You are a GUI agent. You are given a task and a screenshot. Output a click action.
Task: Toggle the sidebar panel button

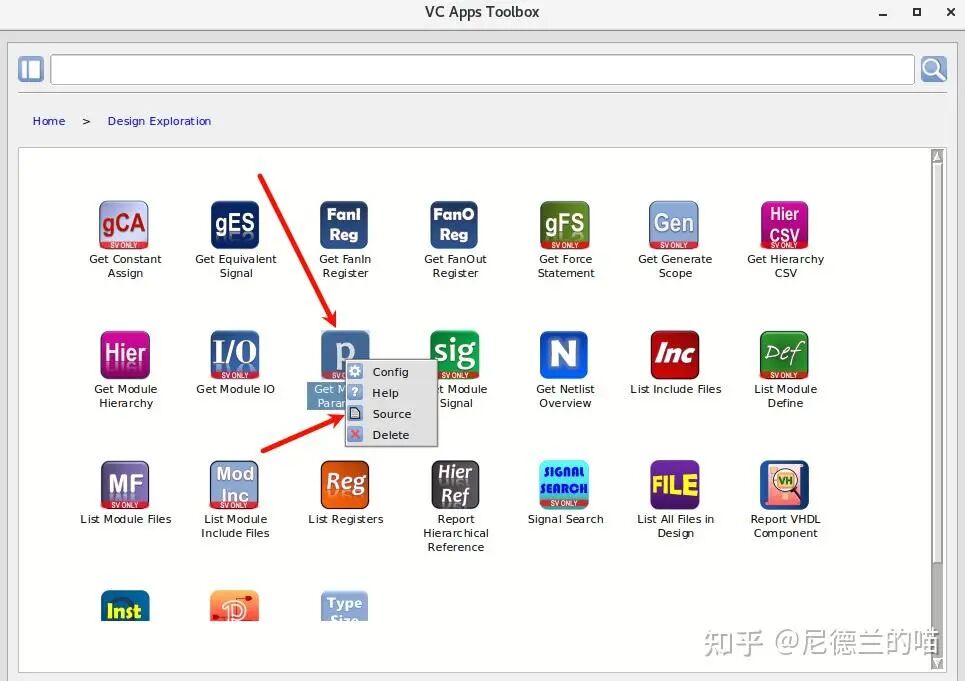[31, 69]
